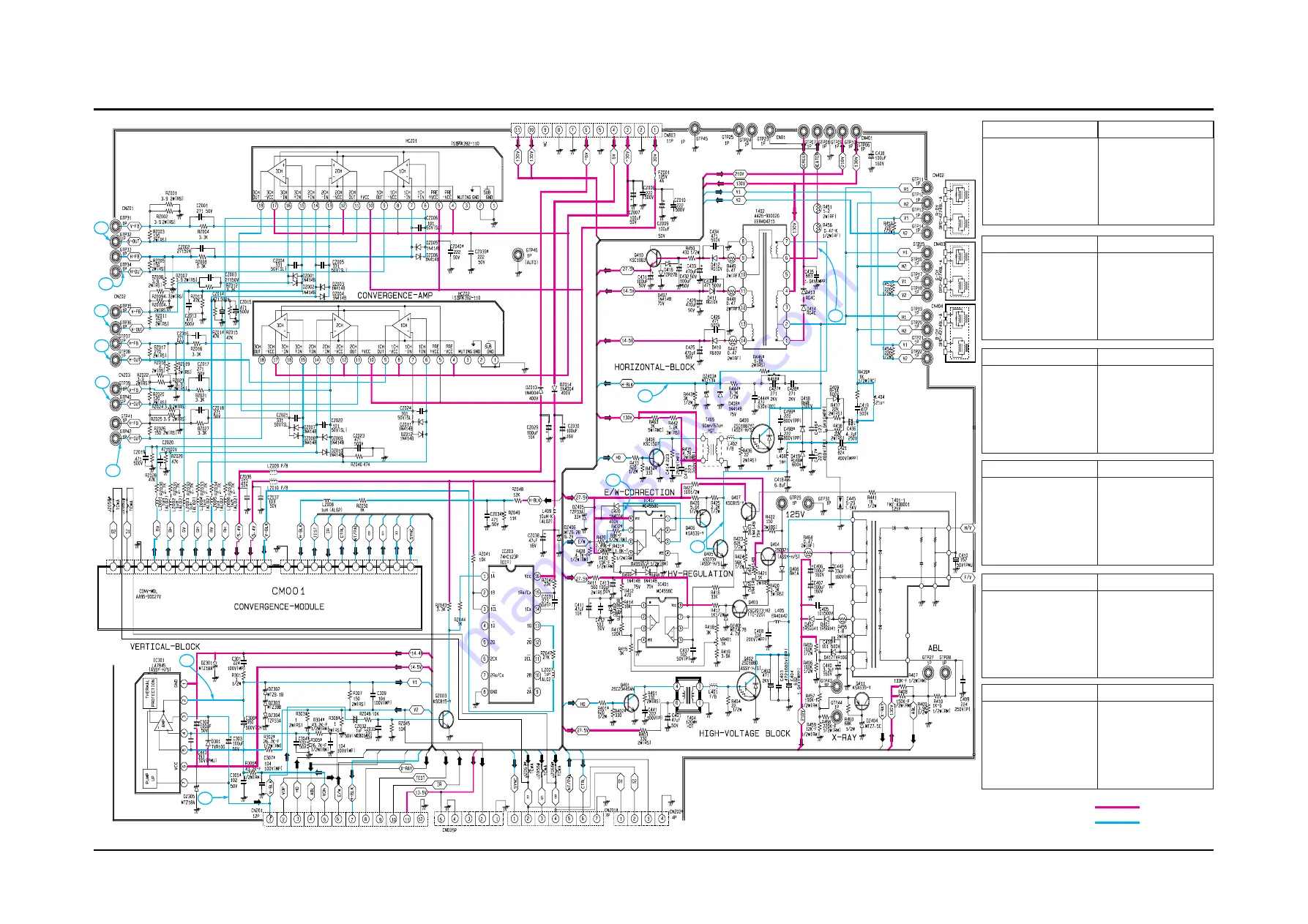Click transistor Q404 symbol
The height and width of the screenshot is (924, 1308).
(767, 557)
